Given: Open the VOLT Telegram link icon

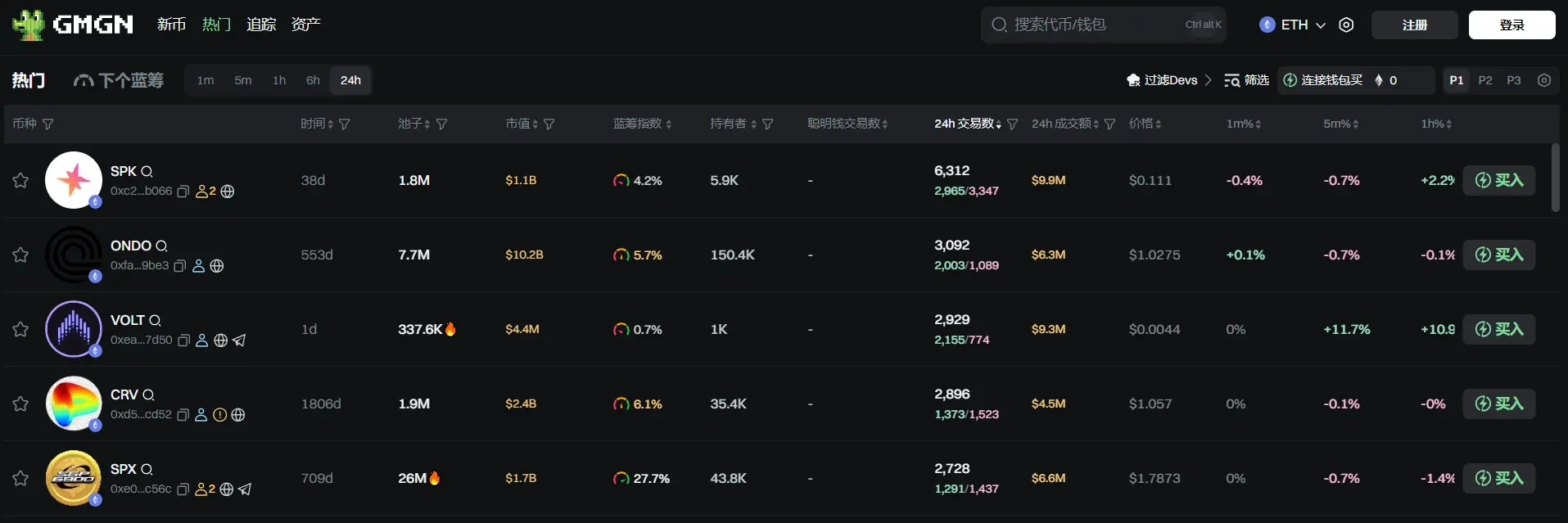Looking at the screenshot, I should (239, 340).
